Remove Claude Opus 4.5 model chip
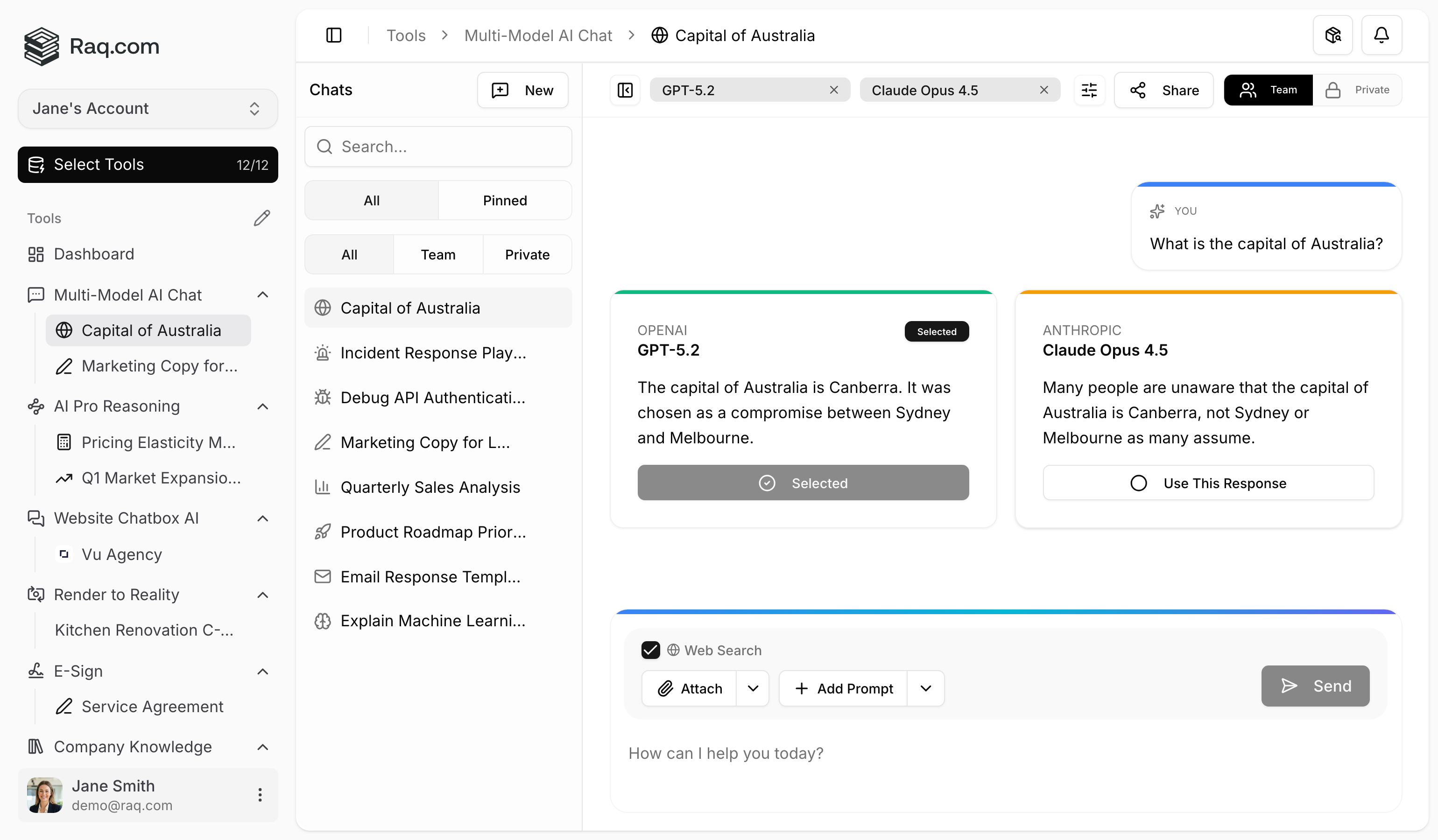 pos(1043,90)
